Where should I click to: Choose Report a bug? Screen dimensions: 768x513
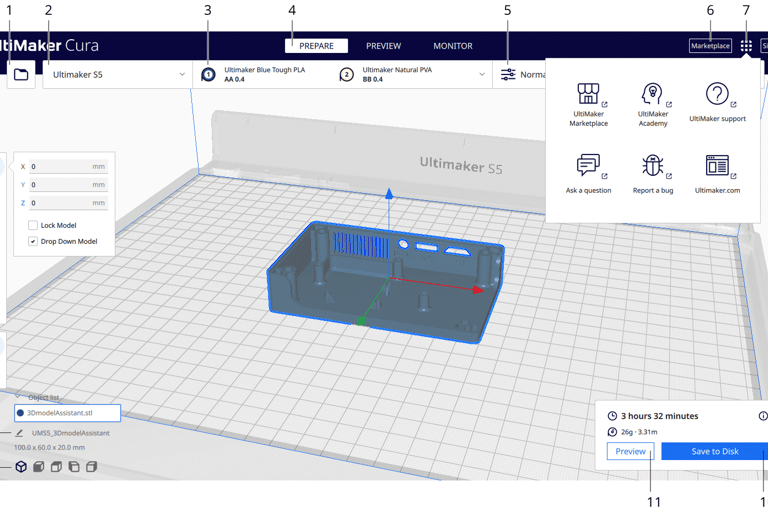point(653,174)
